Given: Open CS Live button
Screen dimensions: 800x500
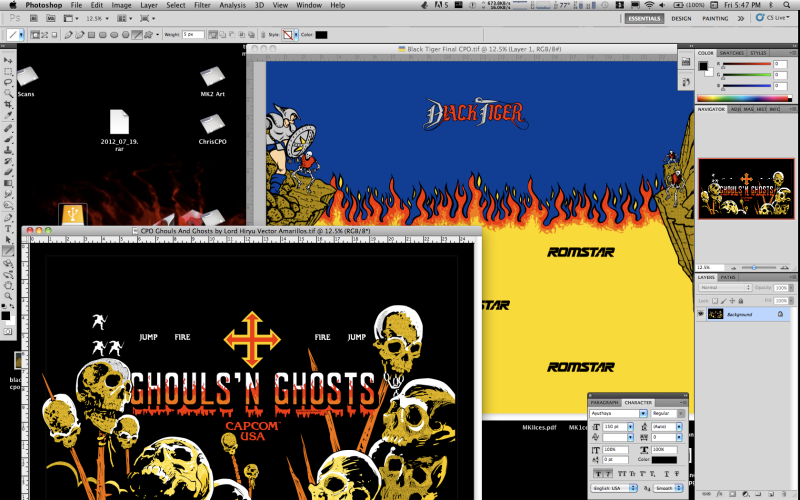Looking at the screenshot, I should pos(772,18).
